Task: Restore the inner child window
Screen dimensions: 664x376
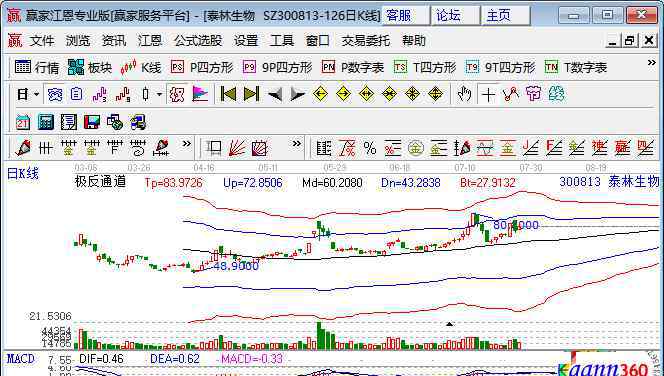Action: (x=630, y=41)
